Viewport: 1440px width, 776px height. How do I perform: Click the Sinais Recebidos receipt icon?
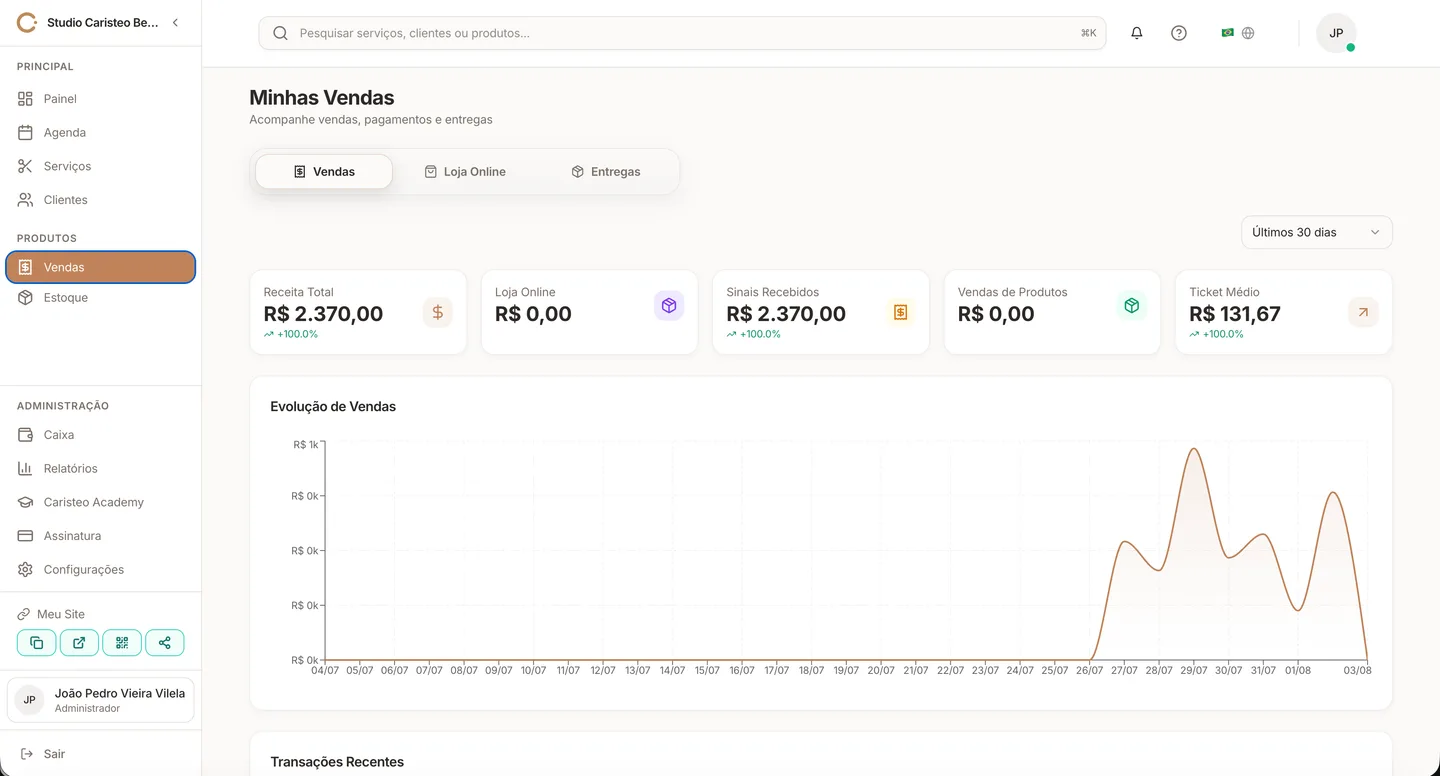coord(900,312)
